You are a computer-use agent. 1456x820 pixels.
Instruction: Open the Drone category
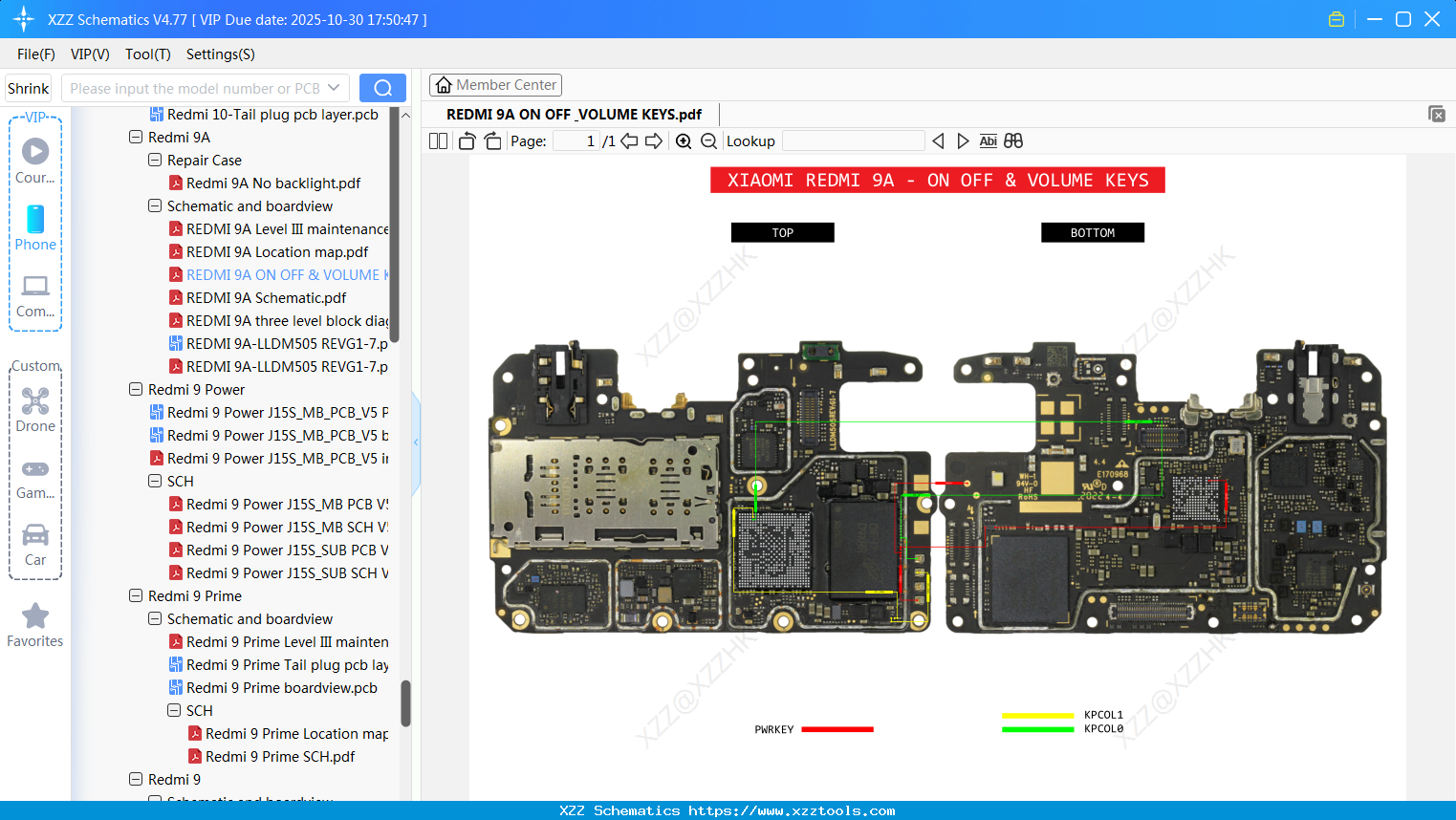click(x=35, y=410)
